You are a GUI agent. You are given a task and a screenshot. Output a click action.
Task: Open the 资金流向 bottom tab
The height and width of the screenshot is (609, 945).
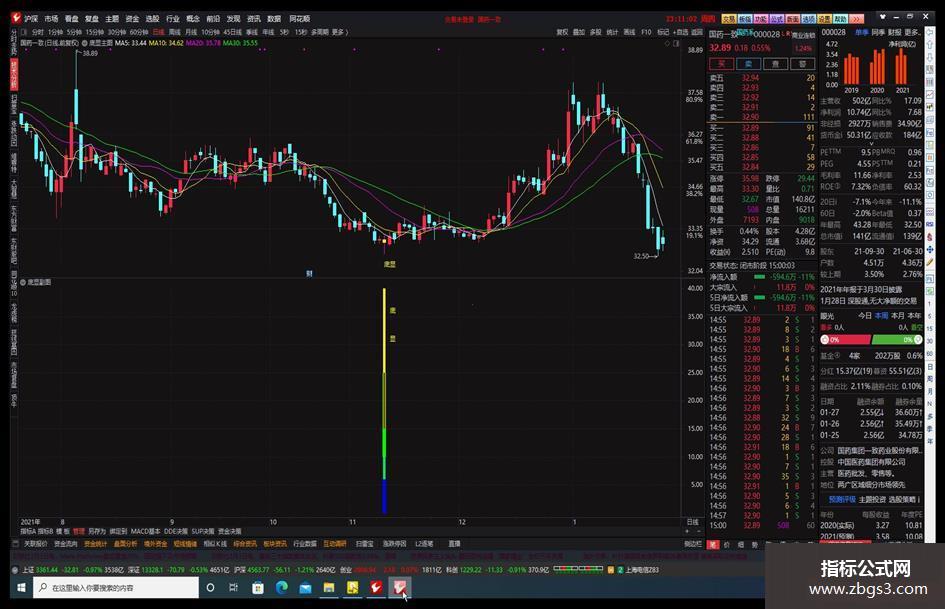pyautogui.click(x=66, y=543)
